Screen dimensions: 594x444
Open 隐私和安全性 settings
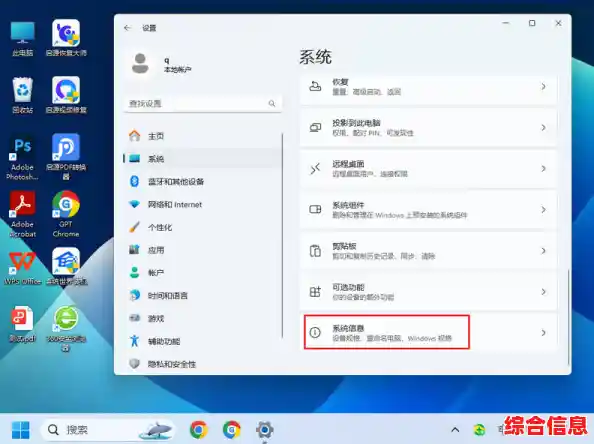(203, 364)
